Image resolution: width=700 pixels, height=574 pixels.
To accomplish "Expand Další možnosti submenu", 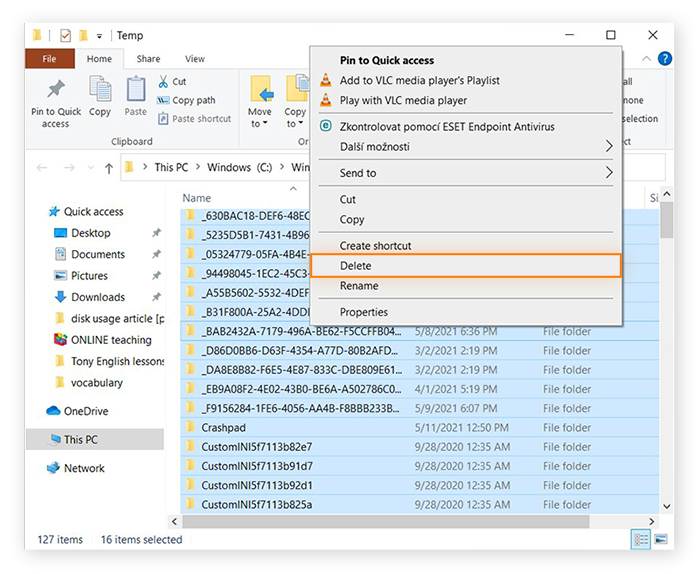I will [466, 146].
